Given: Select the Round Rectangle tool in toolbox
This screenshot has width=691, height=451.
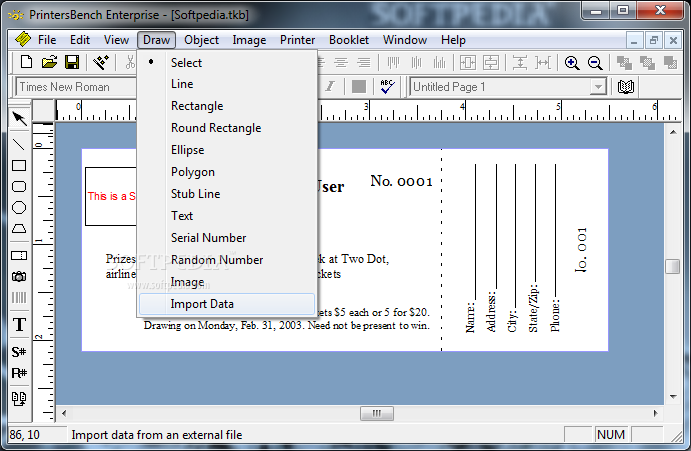Looking at the screenshot, I should [19, 186].
